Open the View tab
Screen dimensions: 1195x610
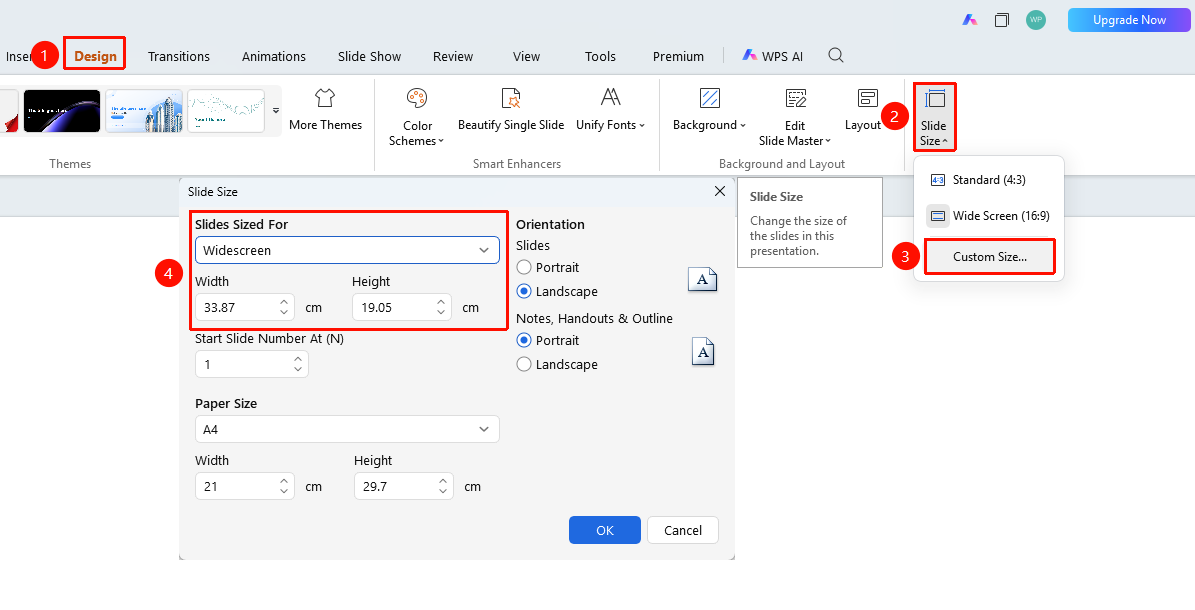click(x=527, y=56)
